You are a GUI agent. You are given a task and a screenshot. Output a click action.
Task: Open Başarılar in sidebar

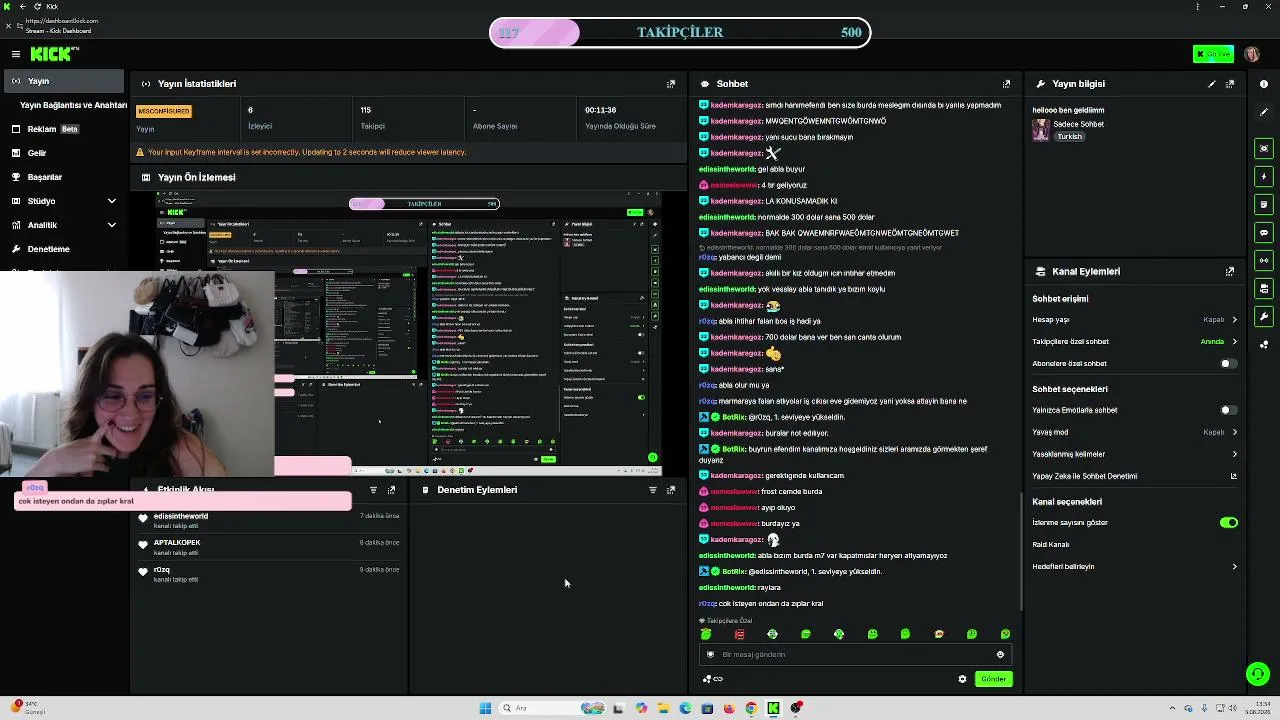click(63, 177)
